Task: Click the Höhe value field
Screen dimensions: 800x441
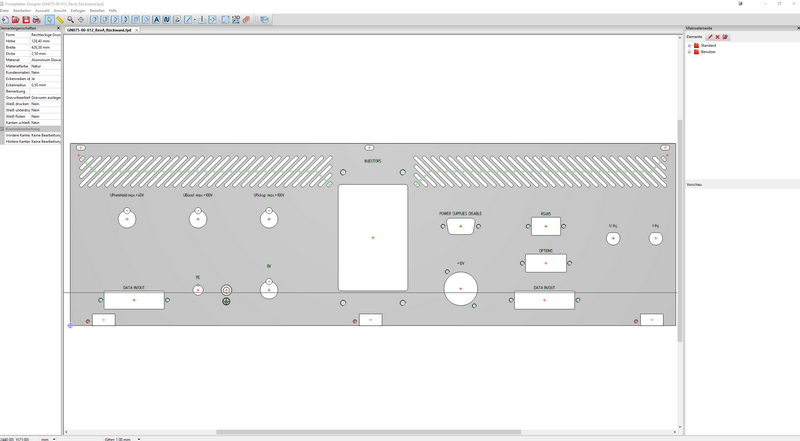Action: coord(45,41)
